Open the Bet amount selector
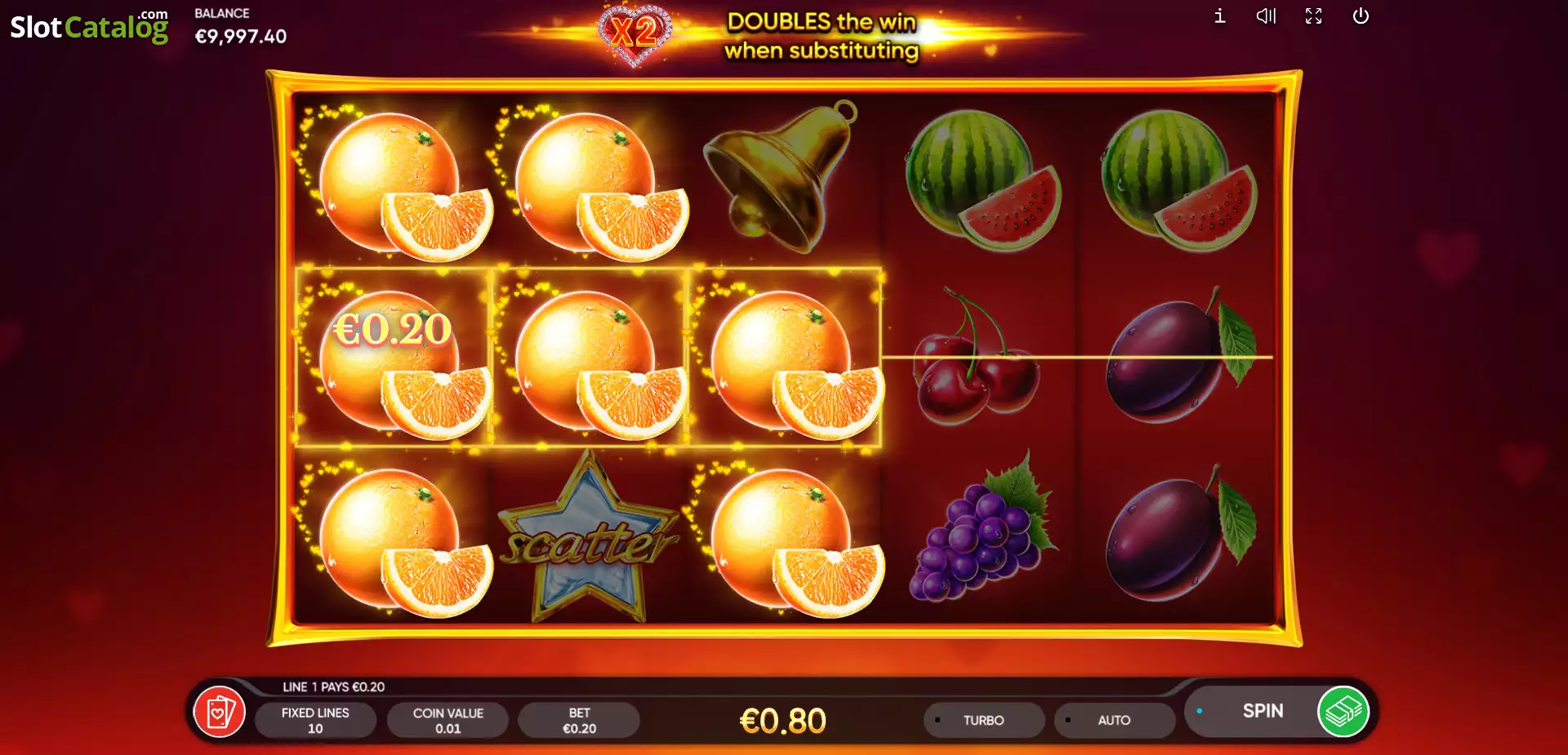1568x755 pixels. point(579,720)
